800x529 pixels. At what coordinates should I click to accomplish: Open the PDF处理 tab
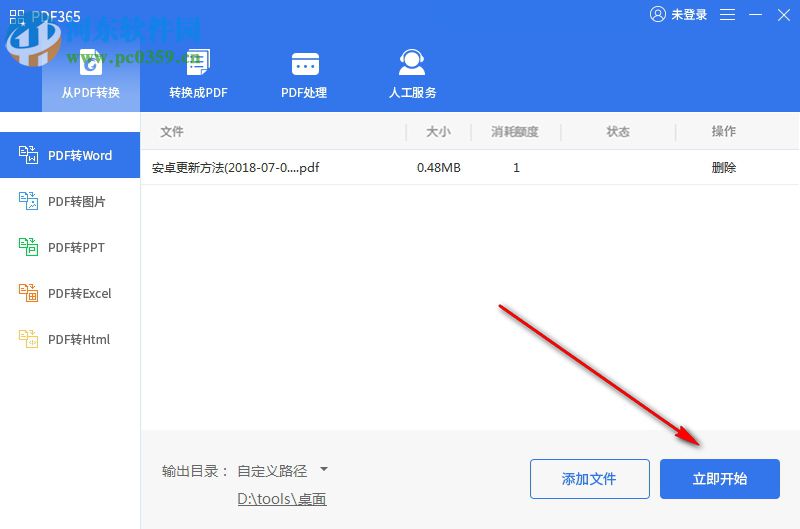[x=304, y=77]
